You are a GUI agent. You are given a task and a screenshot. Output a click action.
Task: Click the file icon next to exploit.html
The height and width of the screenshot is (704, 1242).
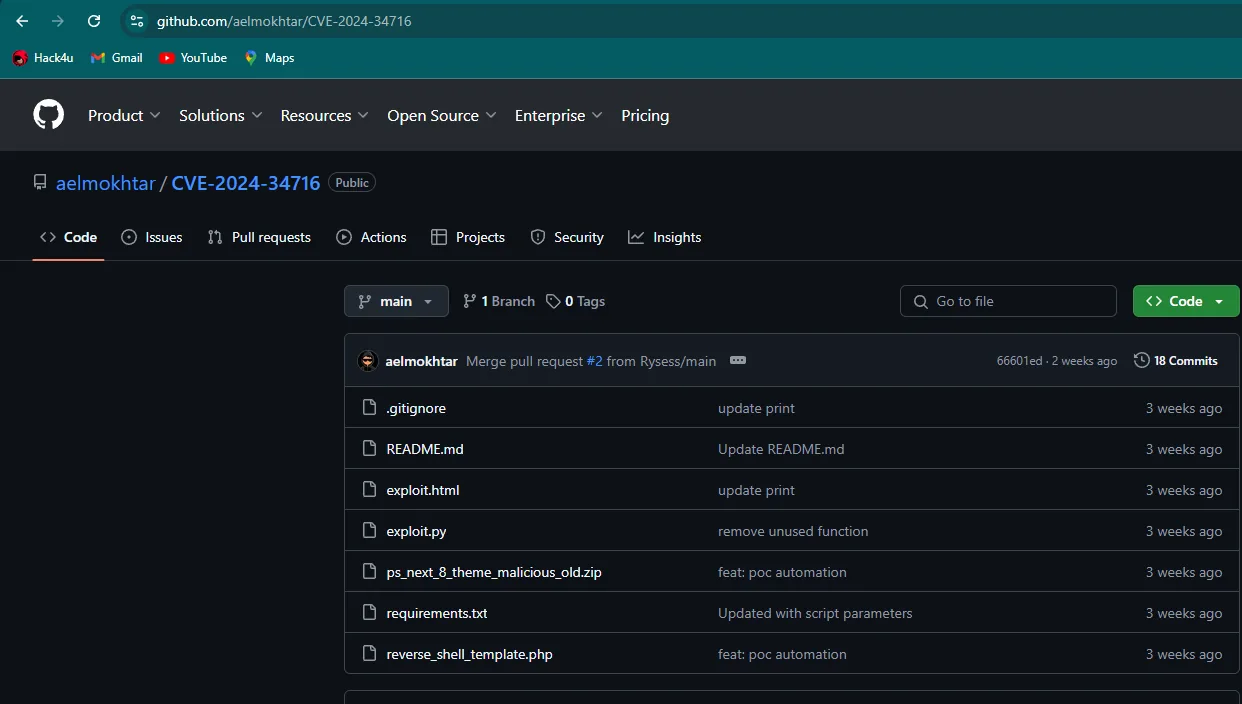(369, 490)
